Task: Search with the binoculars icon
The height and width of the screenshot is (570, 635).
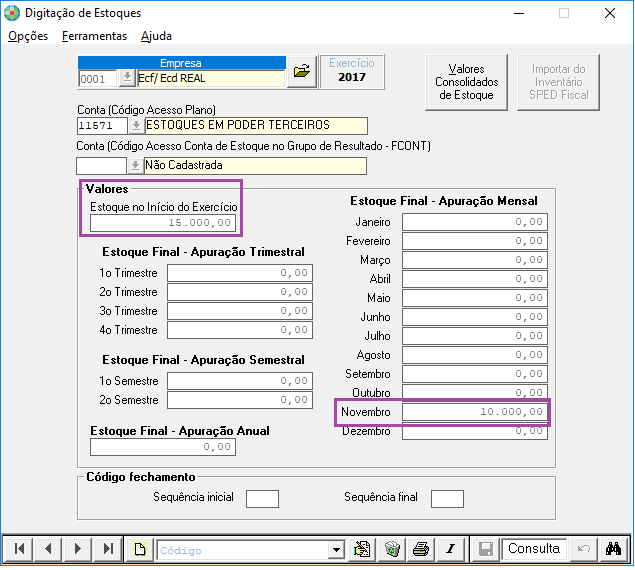Action: (613, 549)
